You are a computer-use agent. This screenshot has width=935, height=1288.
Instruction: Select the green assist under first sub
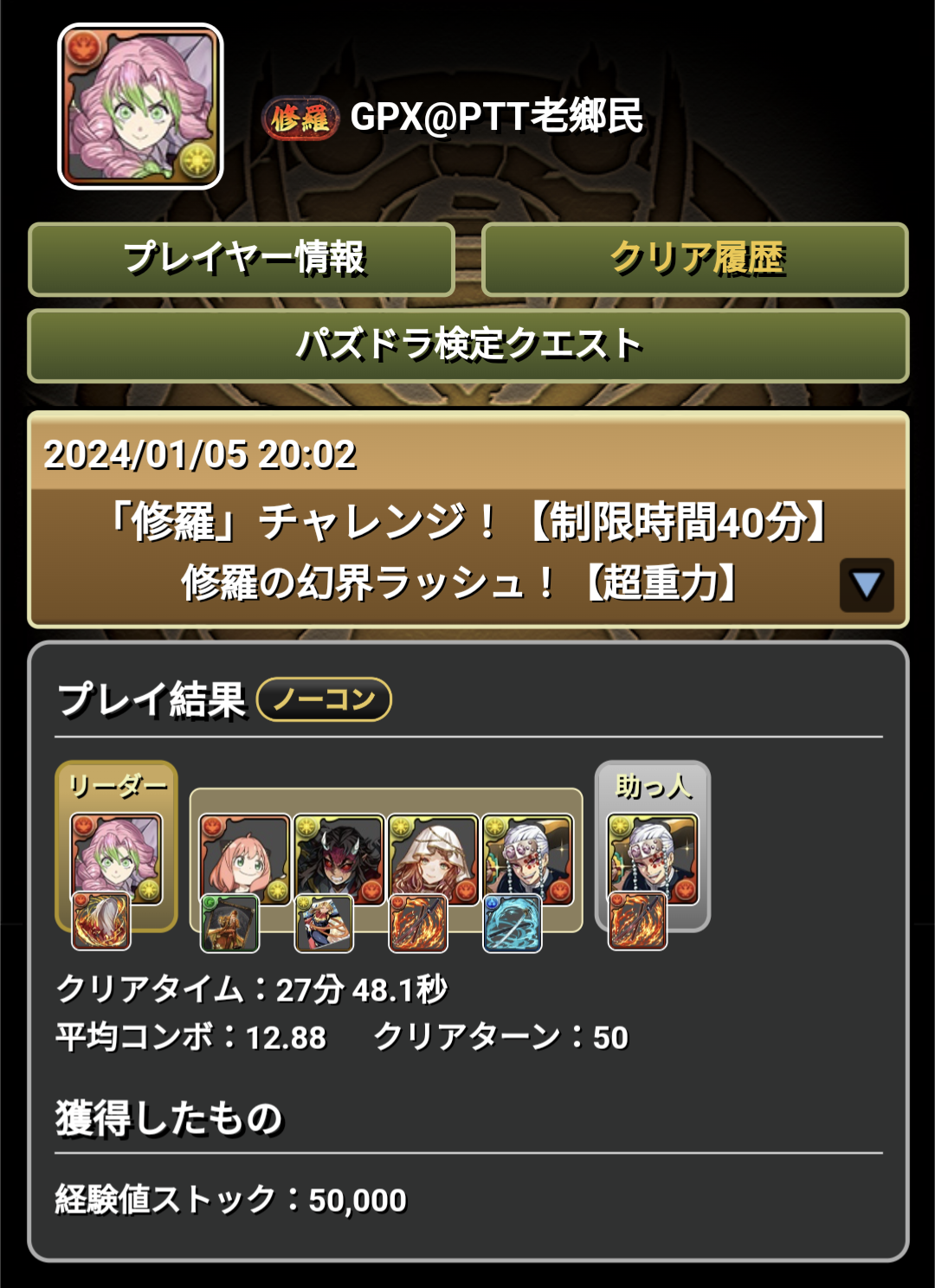230,924
